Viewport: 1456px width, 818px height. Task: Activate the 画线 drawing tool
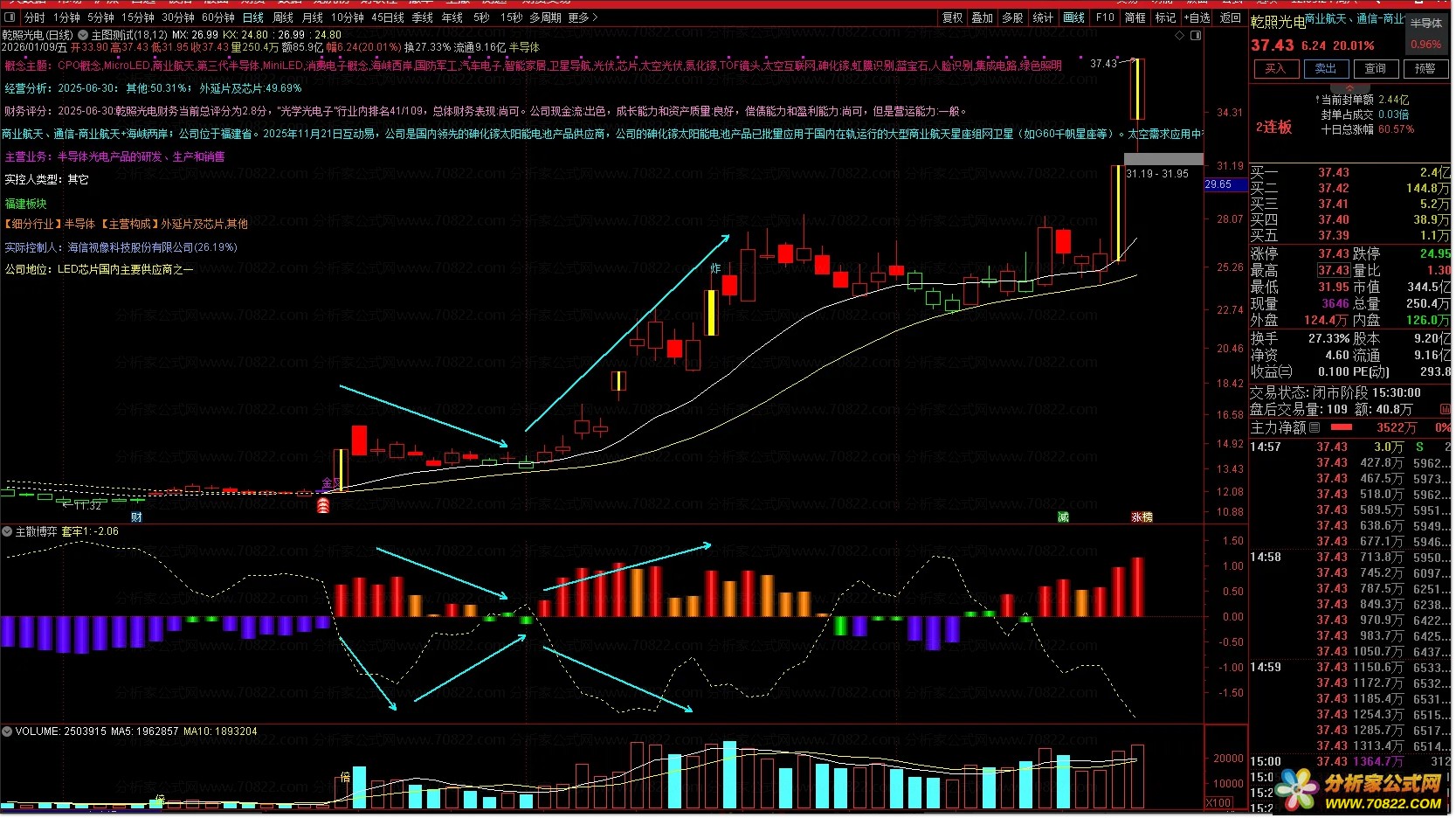(x=1074, y=17)
